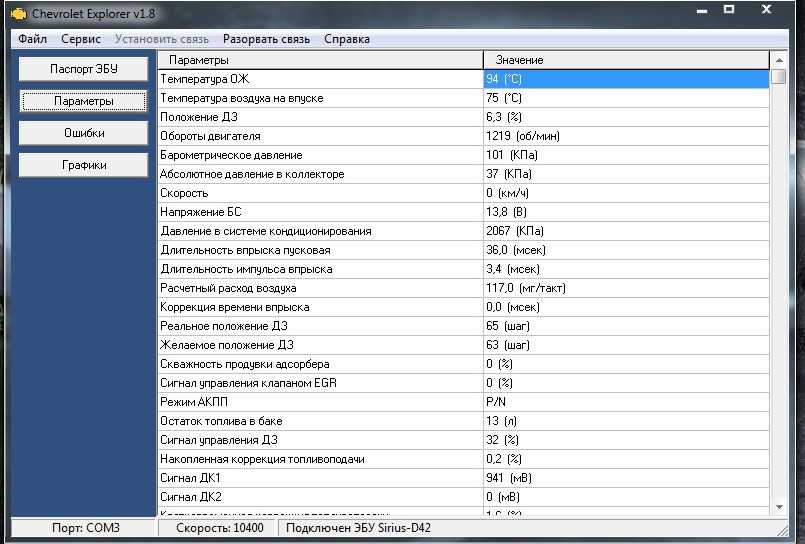Select Длительность впрыска пусковая row

pos(463,250)
